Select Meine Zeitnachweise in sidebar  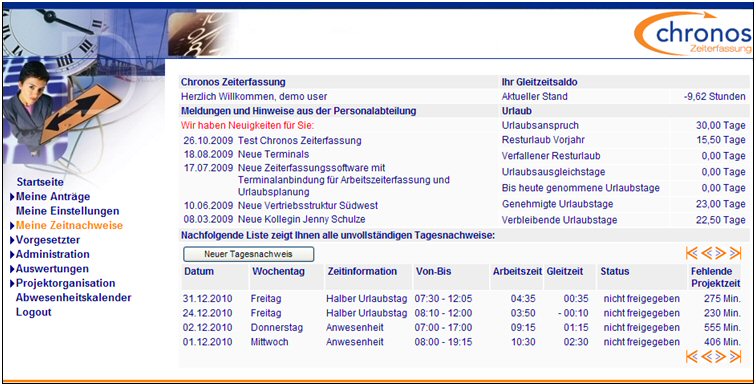69,226
